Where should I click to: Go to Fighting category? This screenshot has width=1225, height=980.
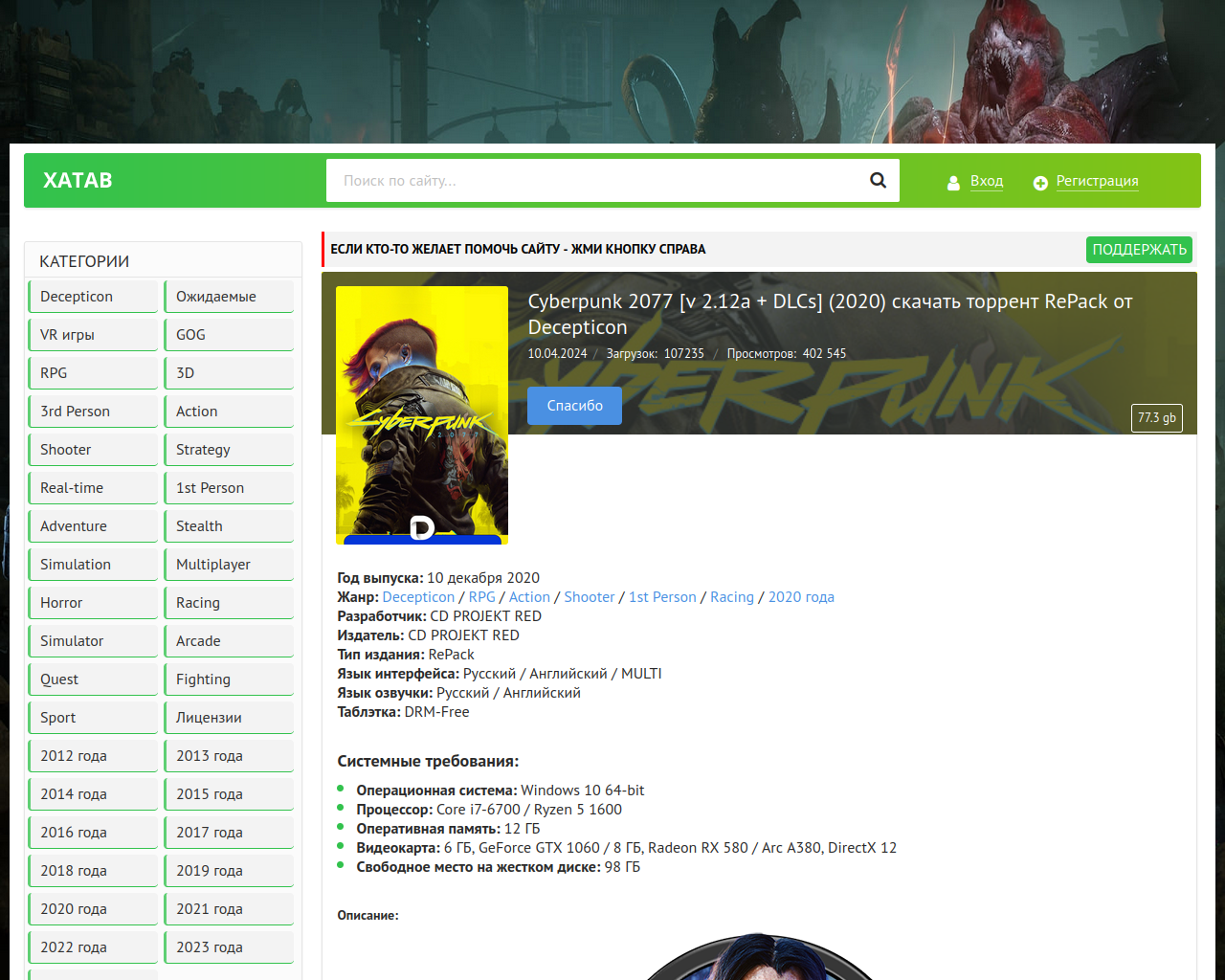tap(229, 679)
